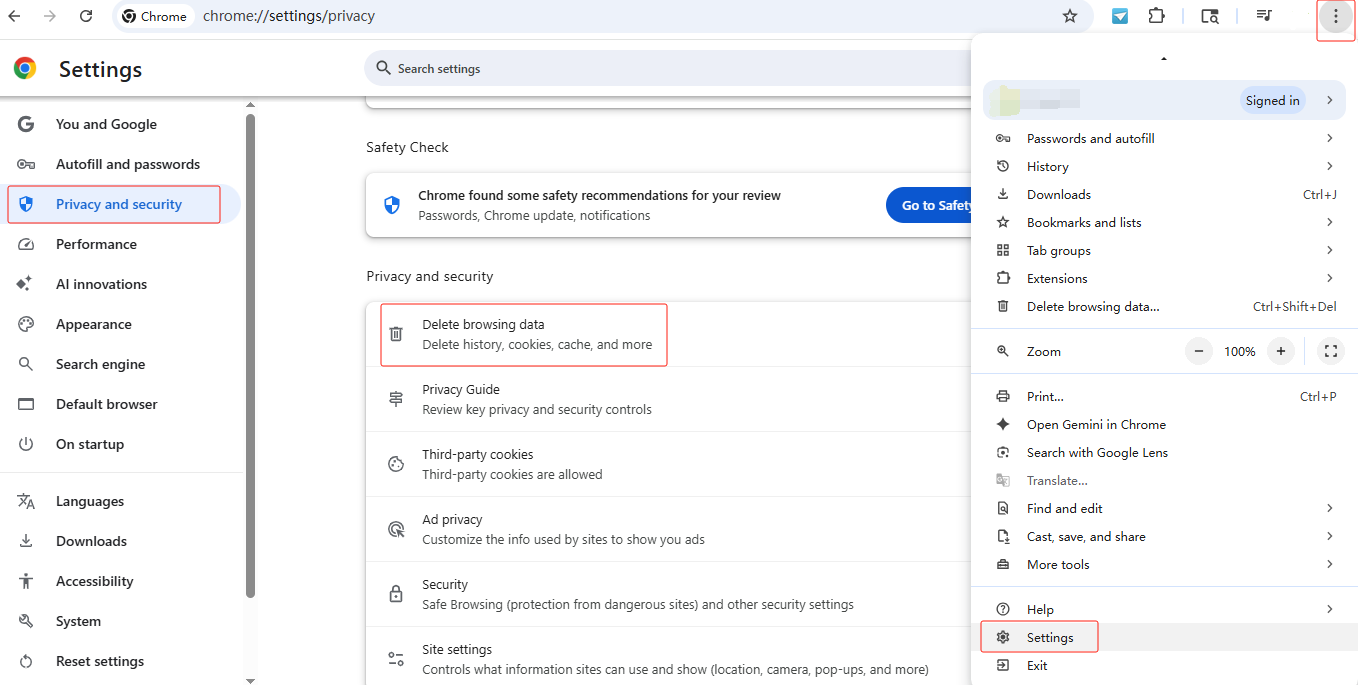Open the browser profile avatar icon
Screen dimensions: 1358x685
[1003, 100]
